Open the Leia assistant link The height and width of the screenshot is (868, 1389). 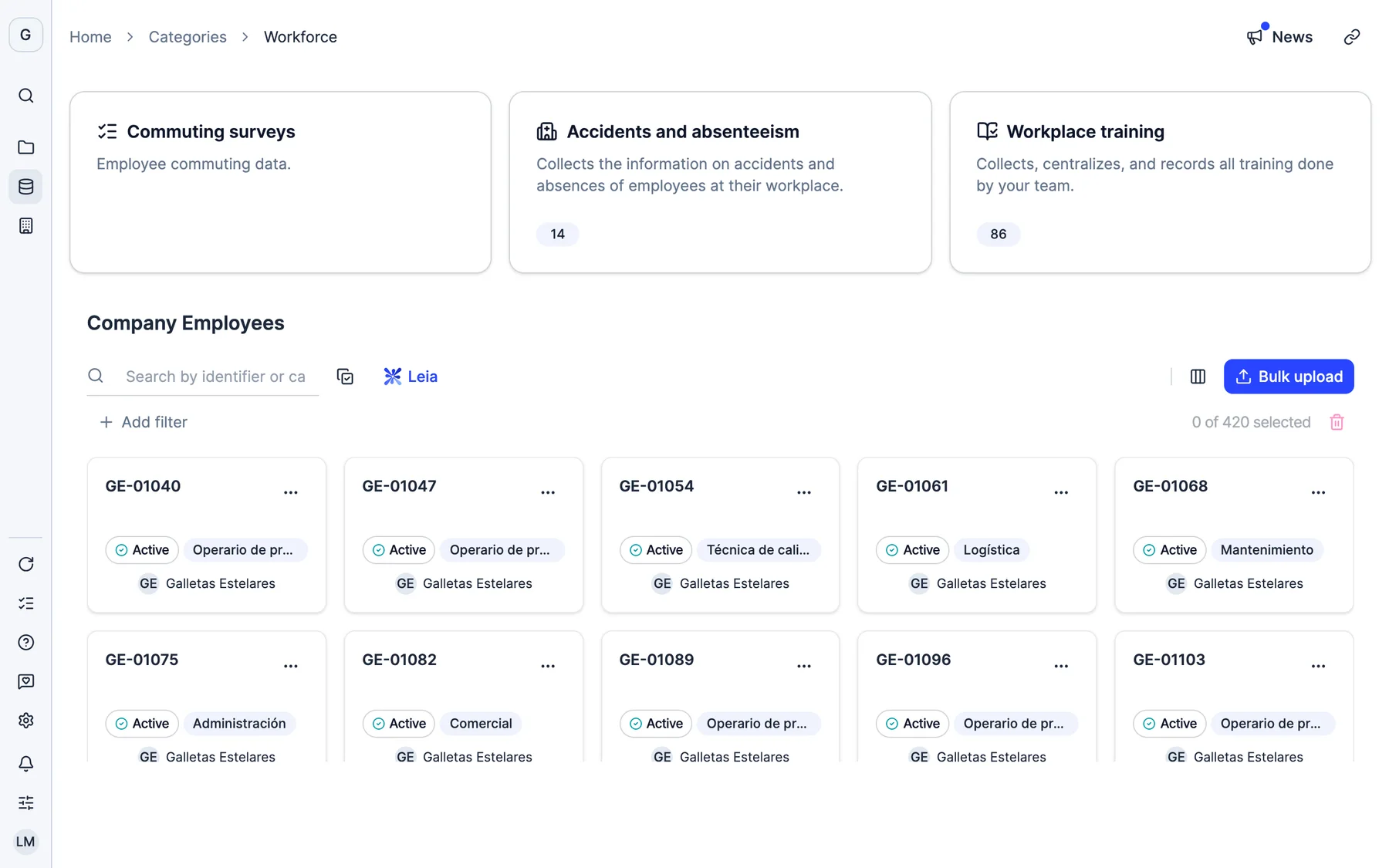411,377
